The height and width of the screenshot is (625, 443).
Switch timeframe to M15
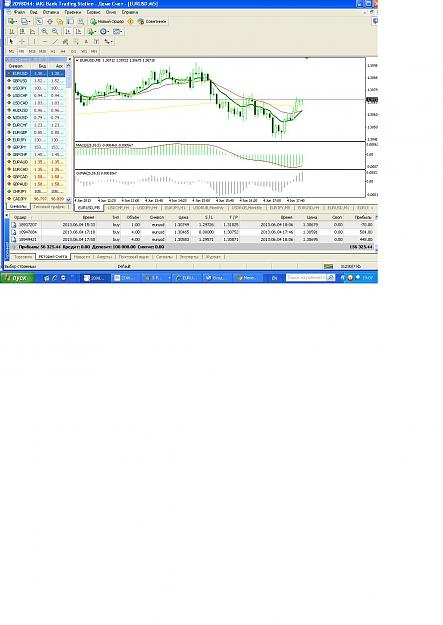click(32, 51)
